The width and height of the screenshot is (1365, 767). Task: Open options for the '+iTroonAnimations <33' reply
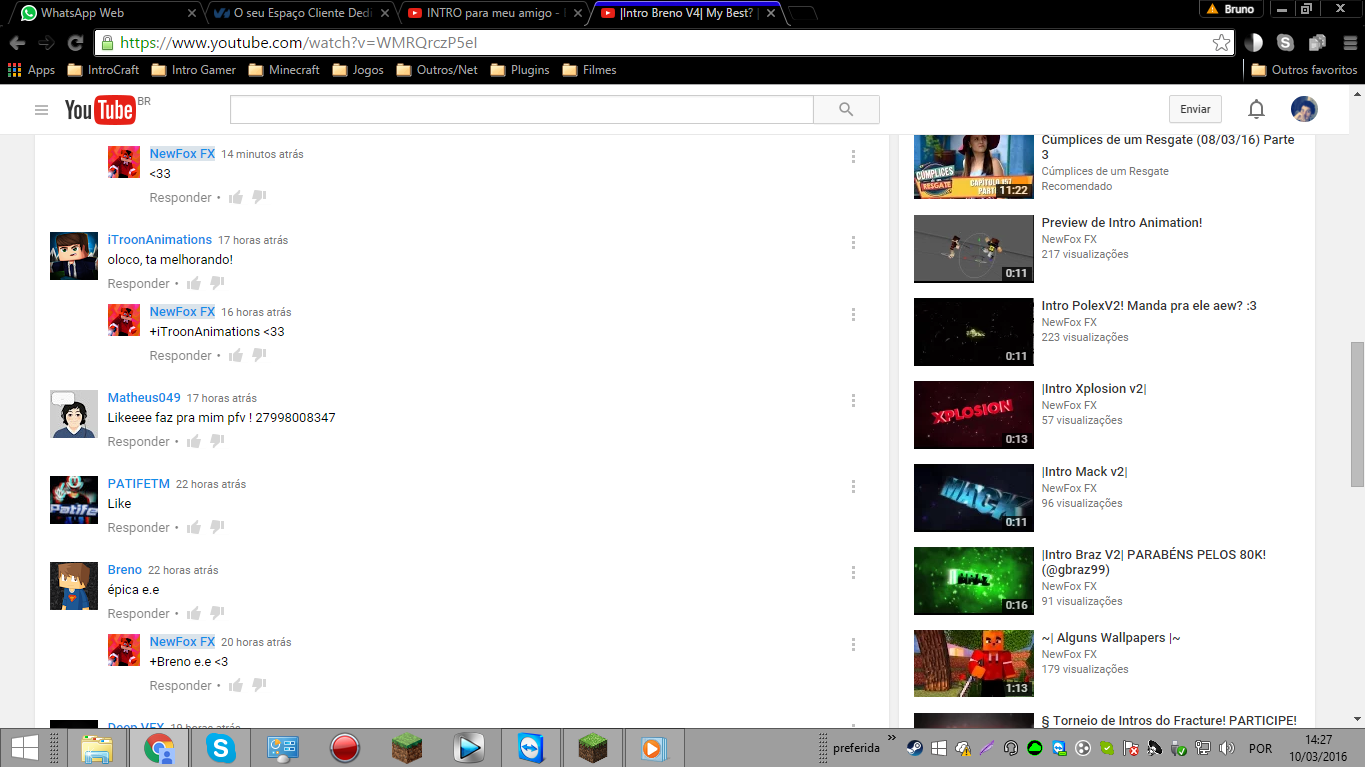(853, 314)
